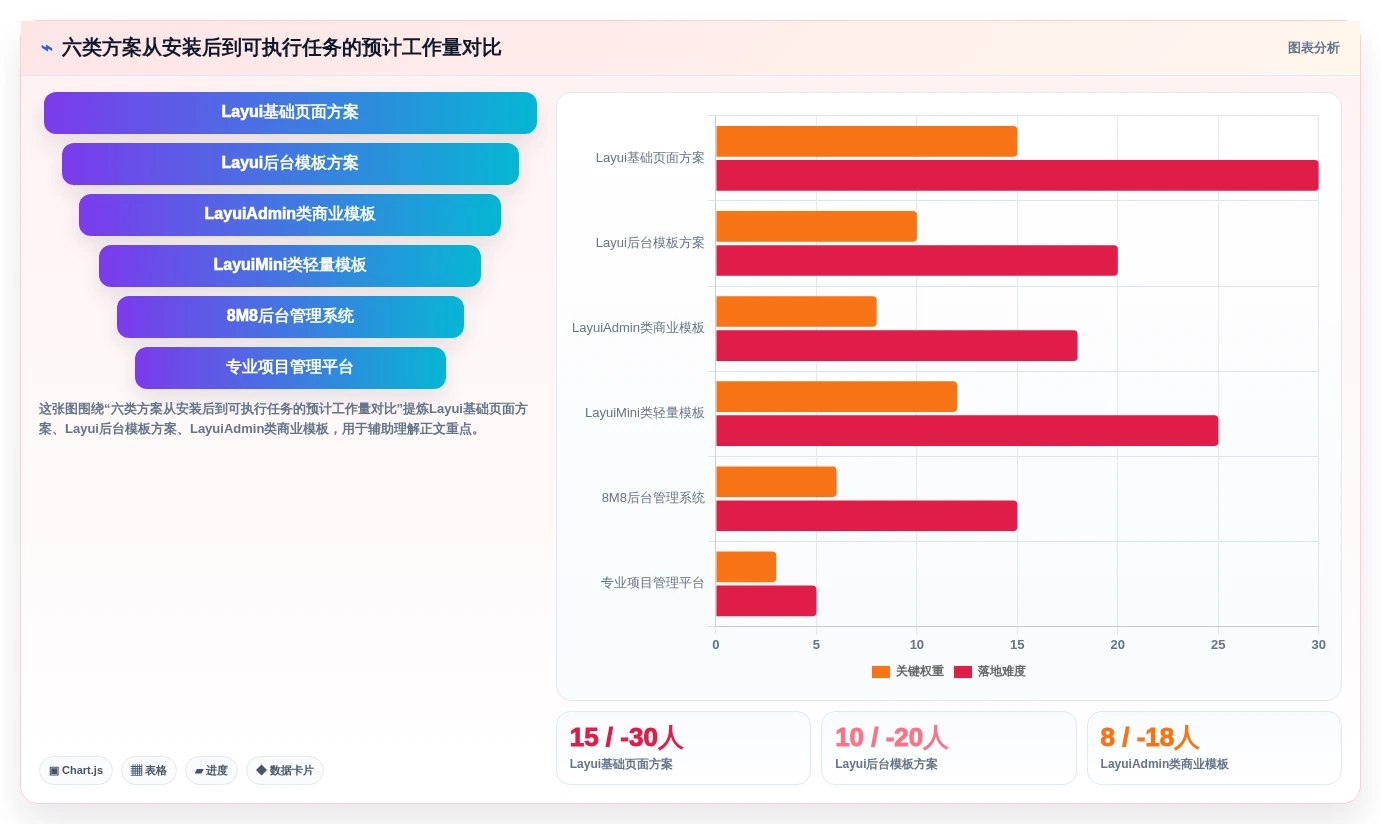Select the Layui基础页面方案 funnel bar
Viewport: 1381px width, 824px height.
(x=290, y=113)
